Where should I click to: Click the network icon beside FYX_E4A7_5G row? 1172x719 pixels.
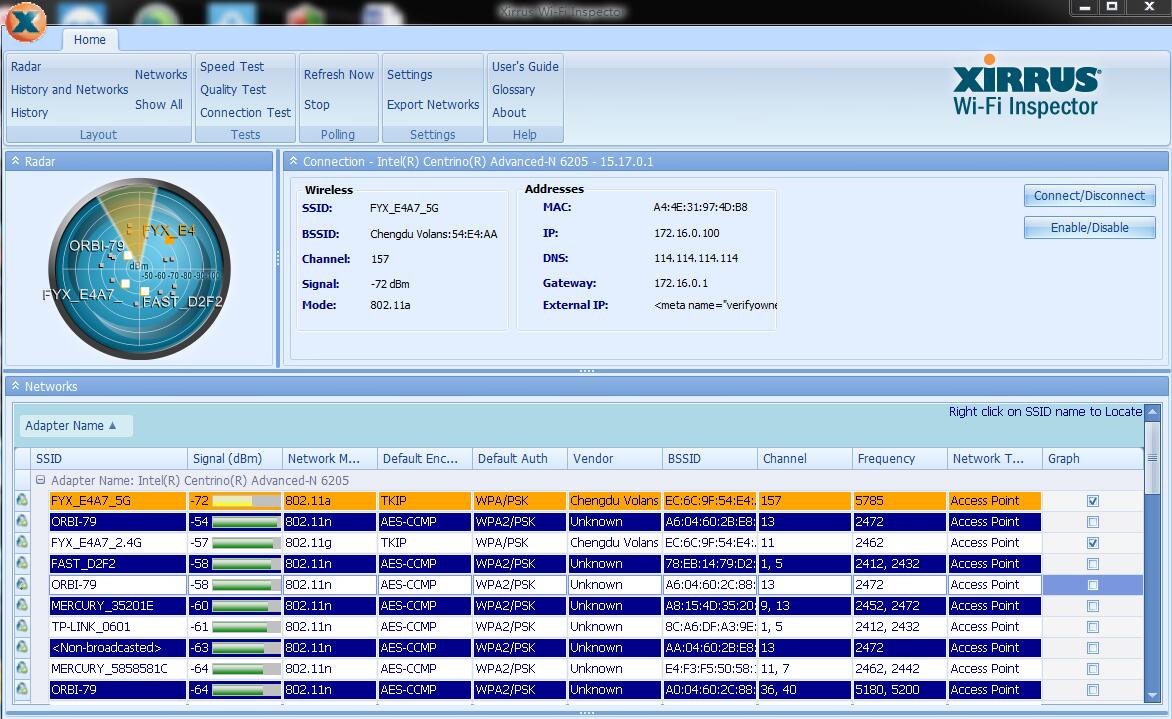point(22,501)
